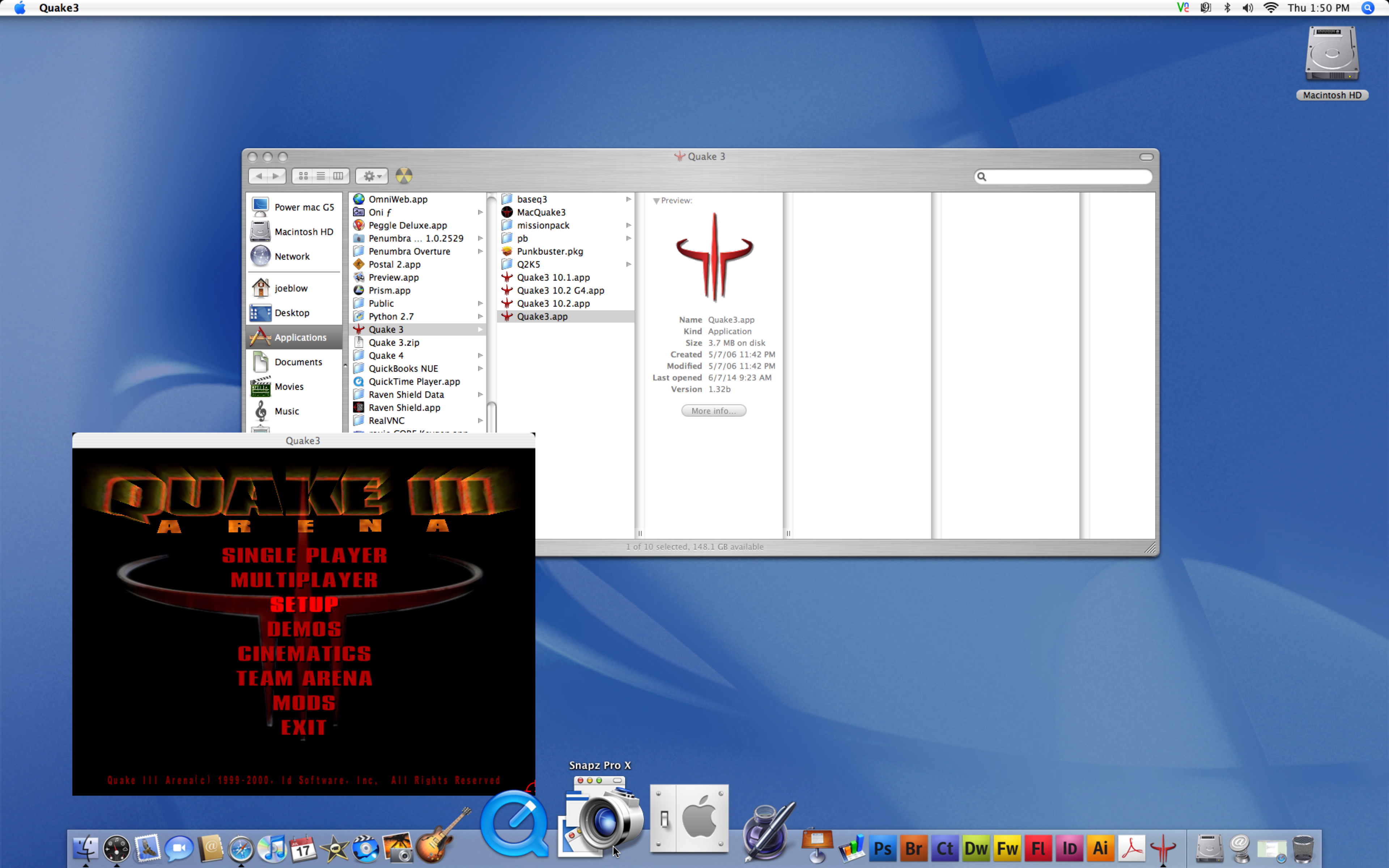
Task: Expand the Q2K5 folder arrow
Action: coord(629,264)
